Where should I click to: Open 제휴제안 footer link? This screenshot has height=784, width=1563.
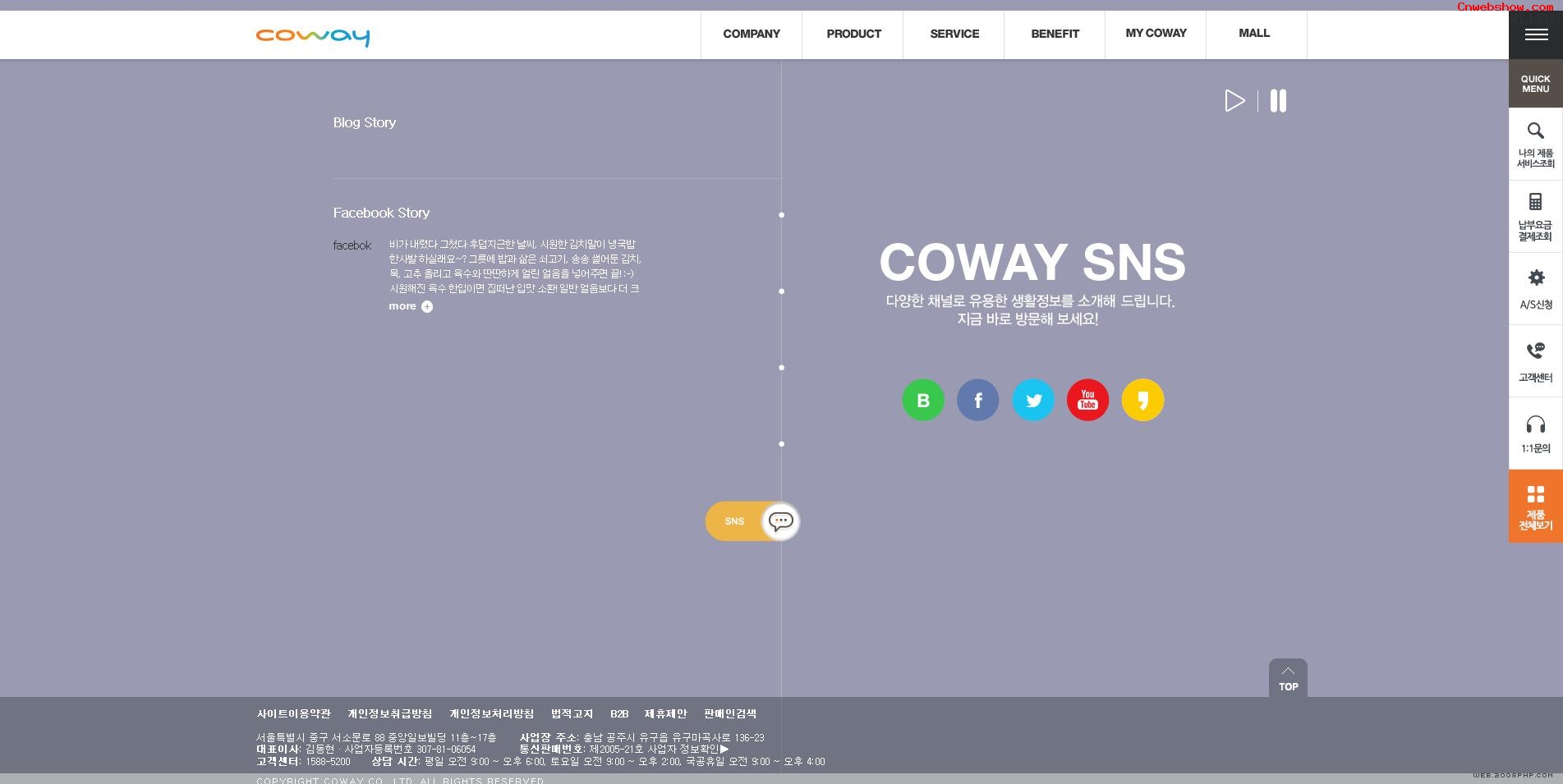[x=665, y=713]
